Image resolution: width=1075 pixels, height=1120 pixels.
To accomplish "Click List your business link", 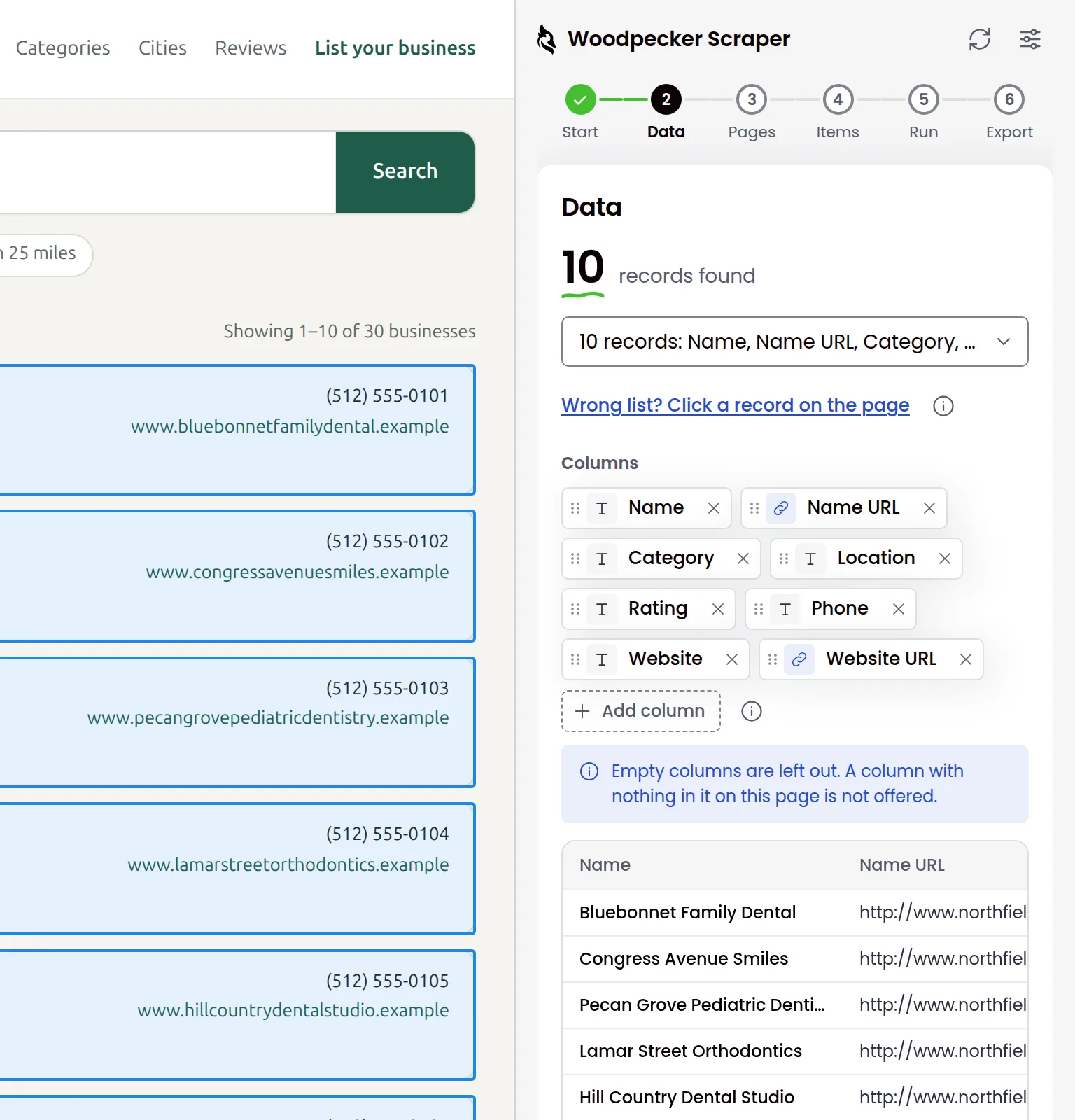I will (x=395, y=48).
